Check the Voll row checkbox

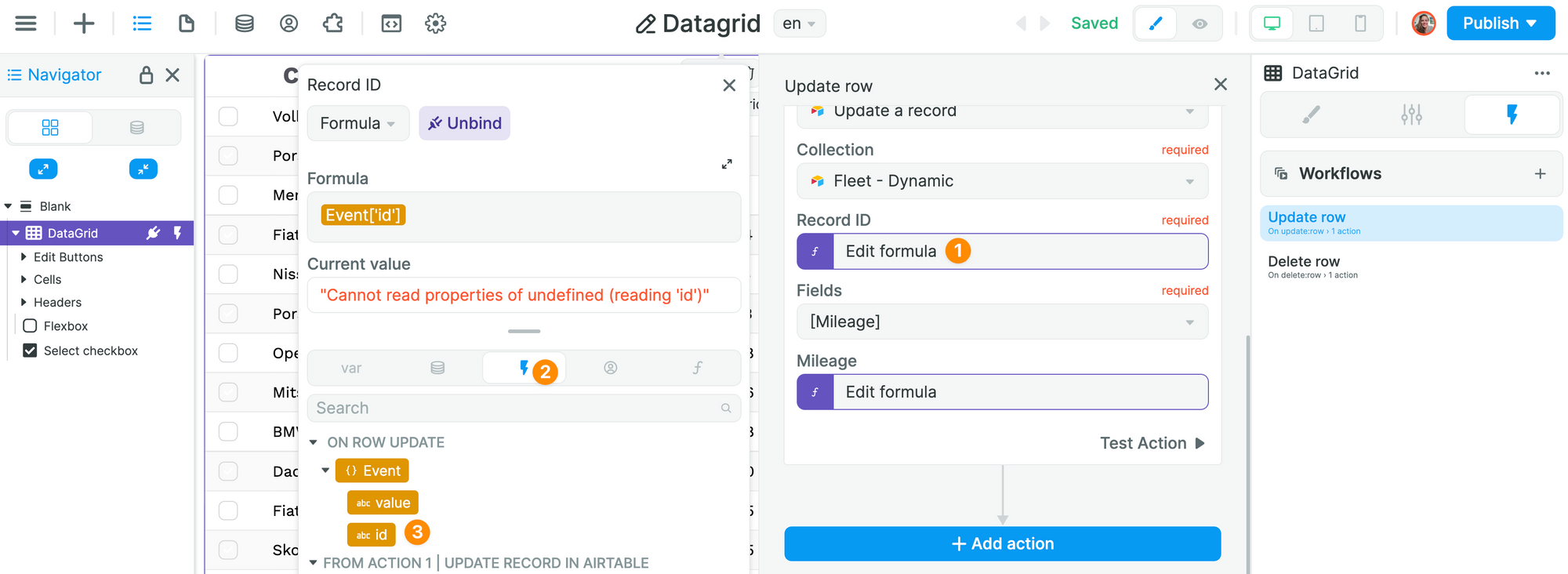pyautogui.click(x=228, y=116)
